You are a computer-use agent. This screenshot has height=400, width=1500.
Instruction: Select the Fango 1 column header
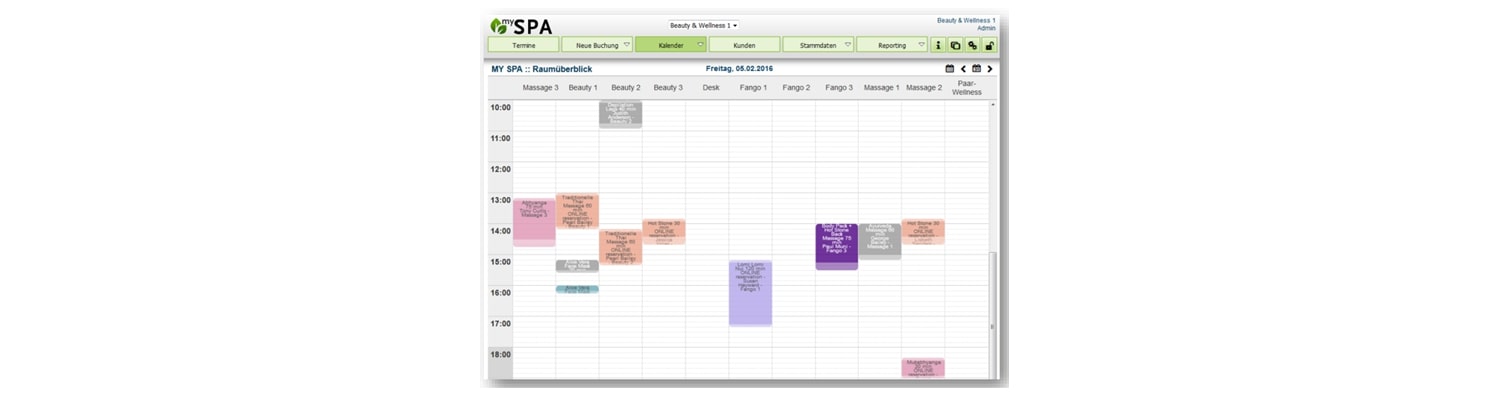click(x=754, y=88)
